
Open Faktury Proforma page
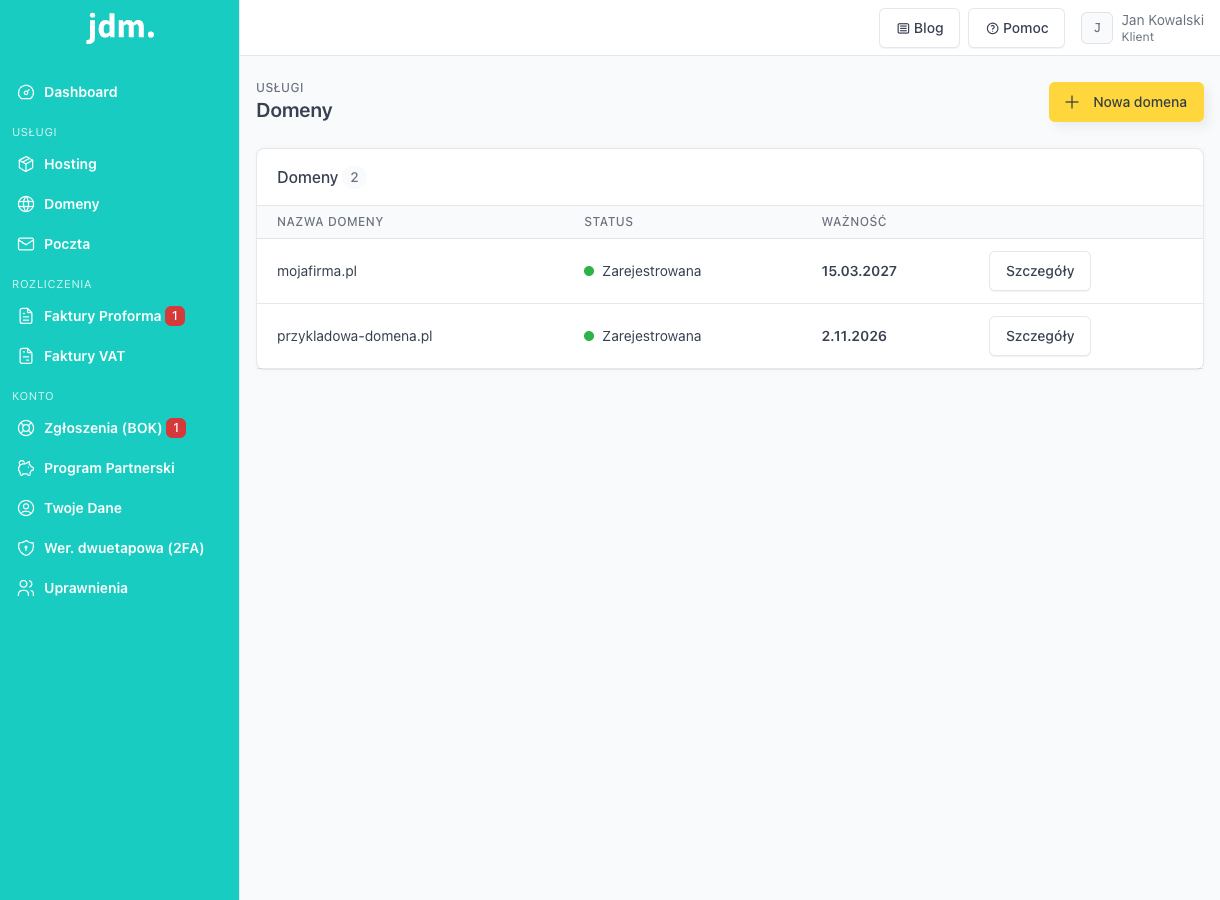[x=120, y=316]
